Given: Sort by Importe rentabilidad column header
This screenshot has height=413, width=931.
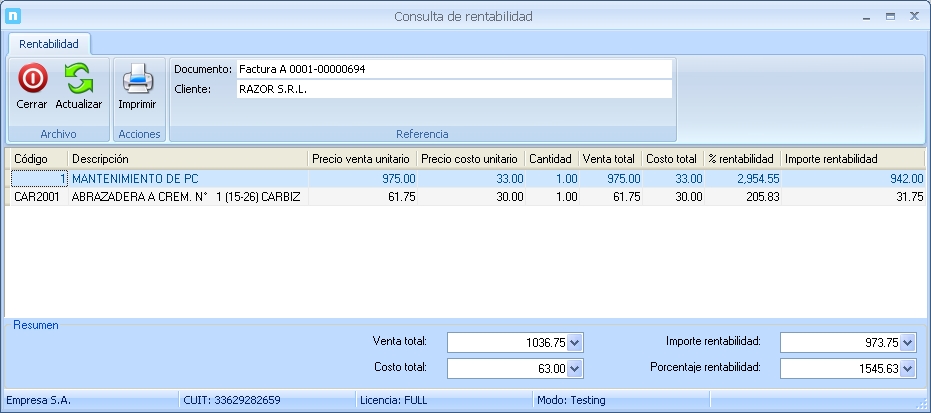Looking at the screenshot, I should click(x=853, y=159).
